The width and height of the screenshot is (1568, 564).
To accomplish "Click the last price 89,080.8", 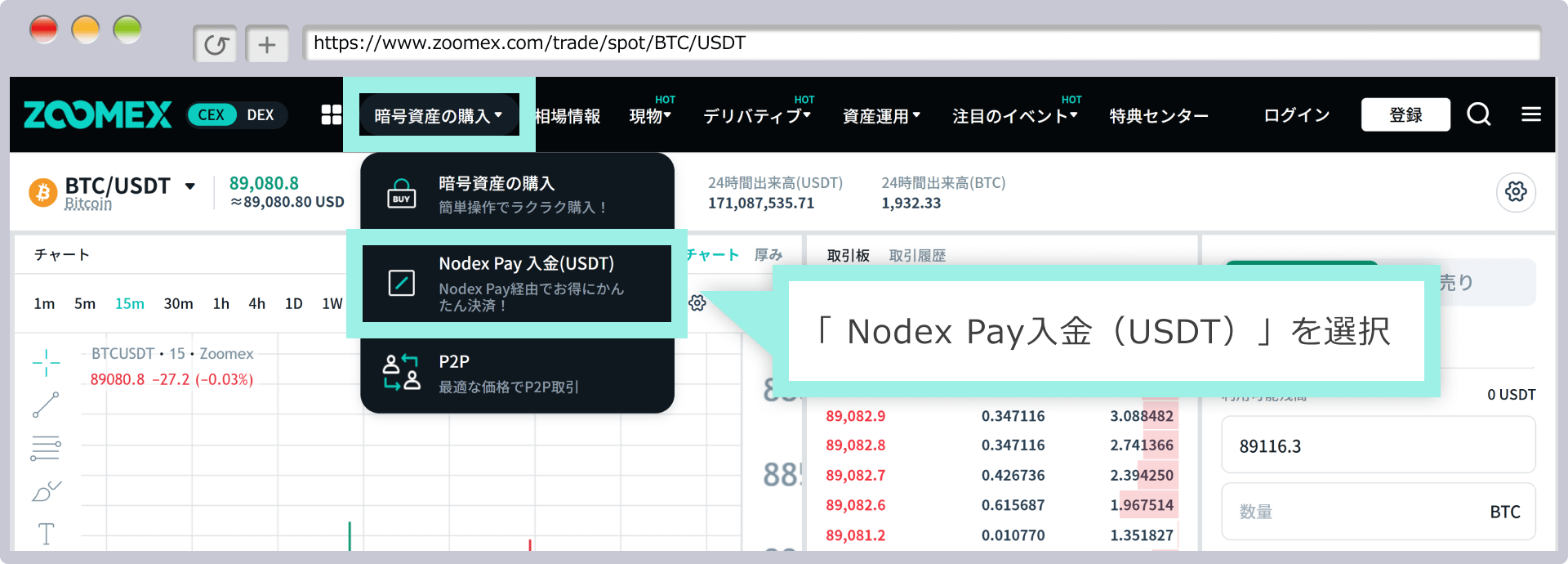I will (x=264, y=183).
